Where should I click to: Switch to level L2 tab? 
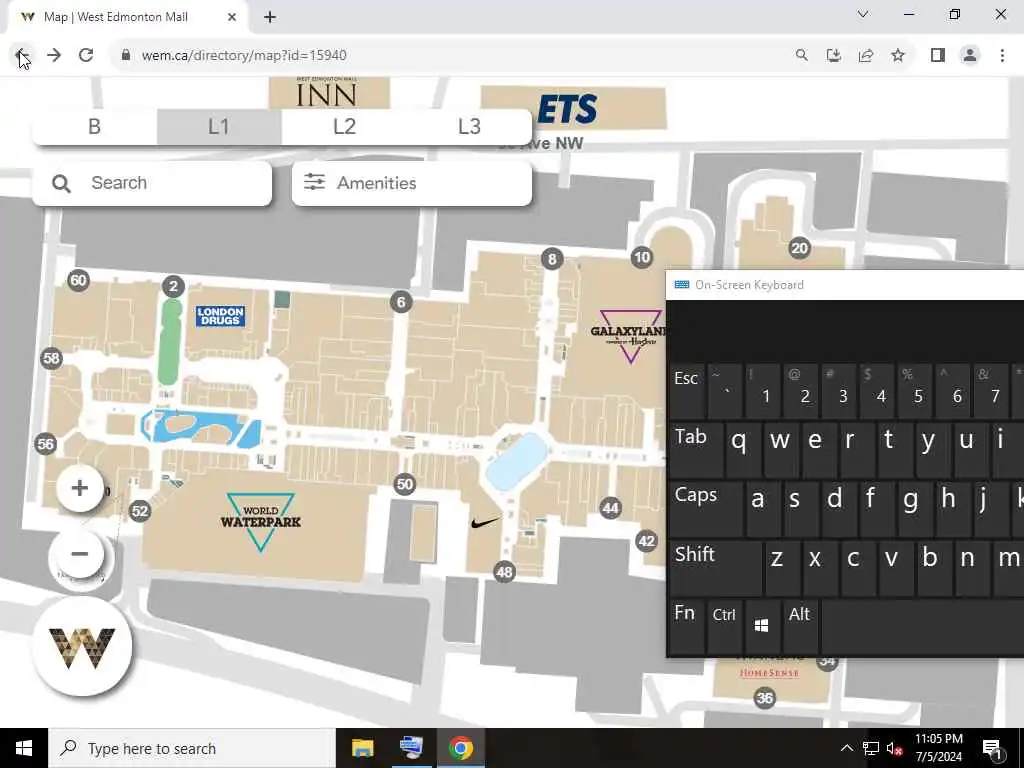344,127
